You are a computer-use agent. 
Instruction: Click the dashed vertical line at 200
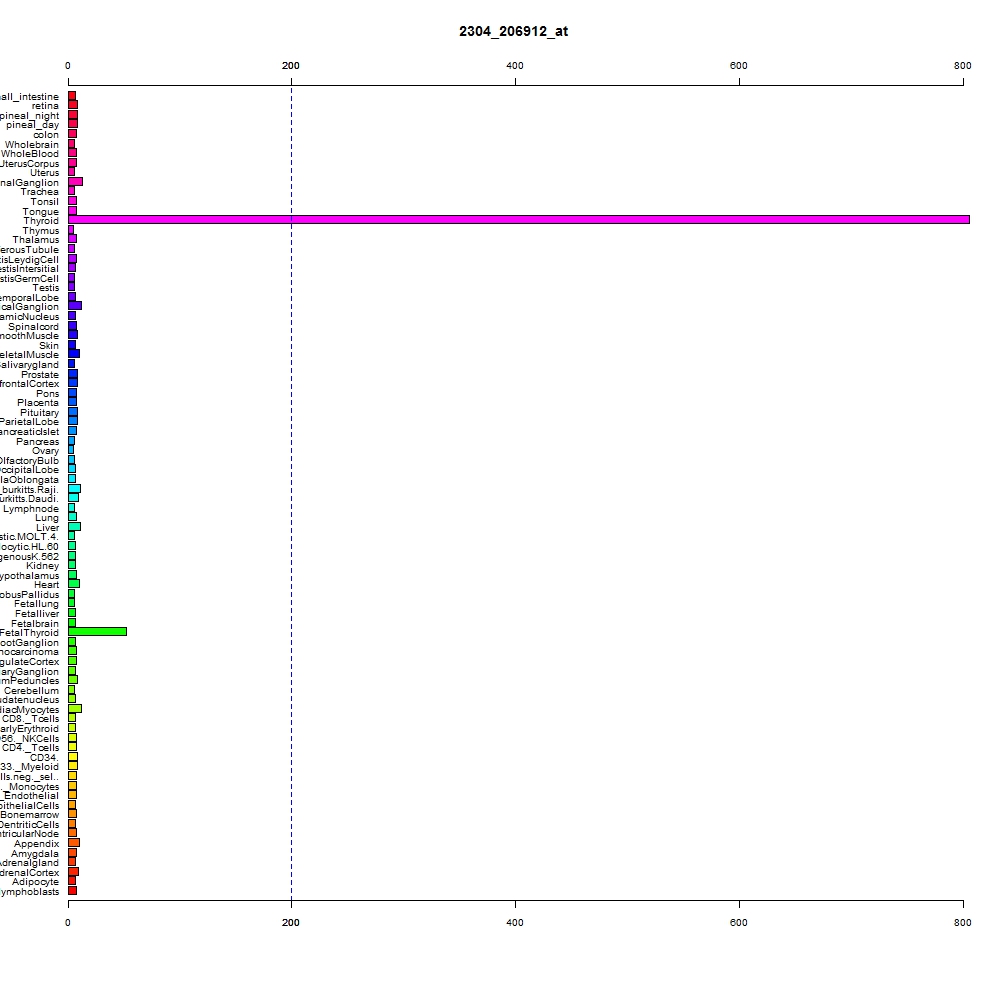(x=291, y=492)
